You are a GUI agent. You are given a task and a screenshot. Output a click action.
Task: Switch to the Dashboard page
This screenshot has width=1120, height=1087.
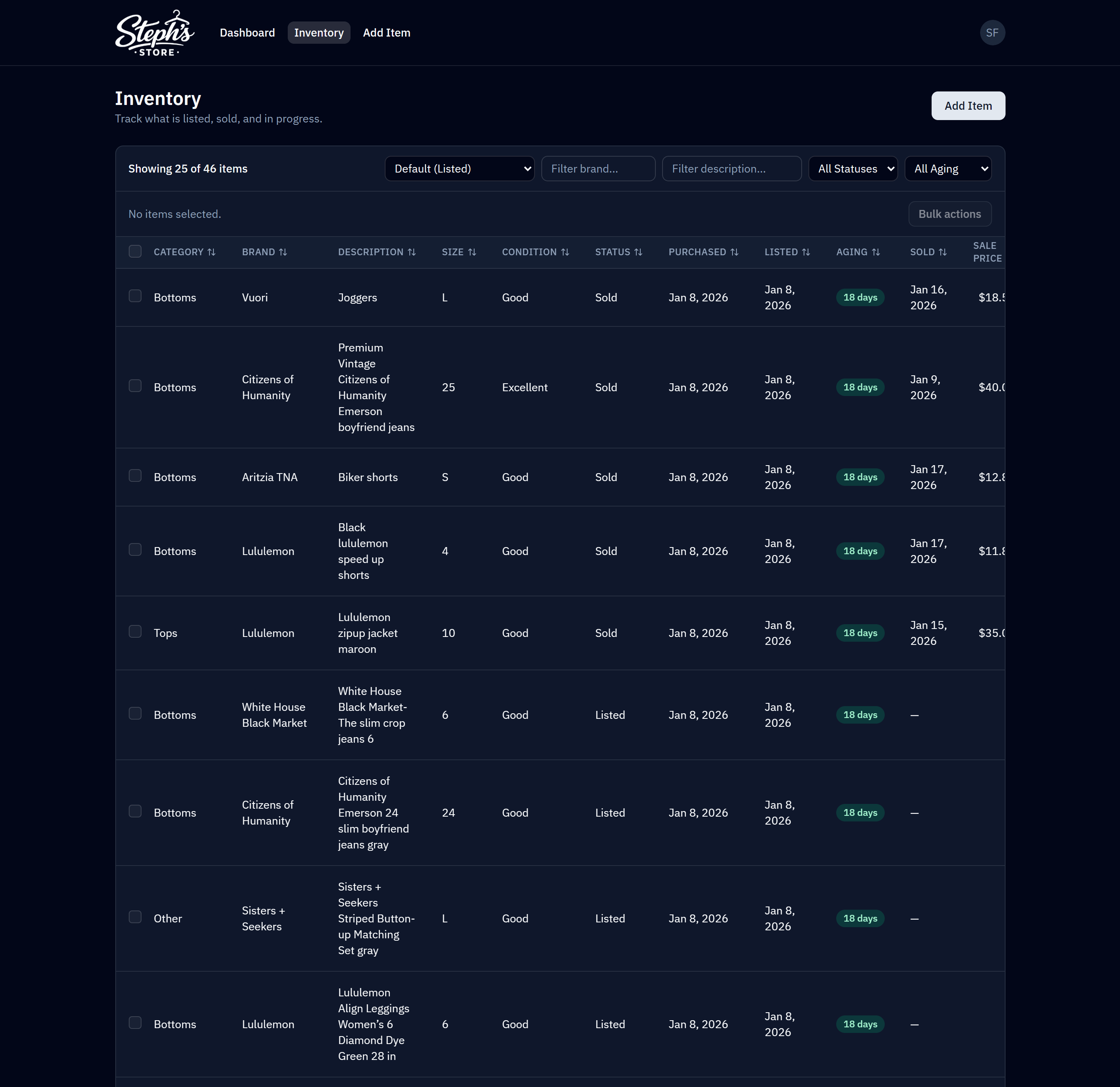pos(247,33)
